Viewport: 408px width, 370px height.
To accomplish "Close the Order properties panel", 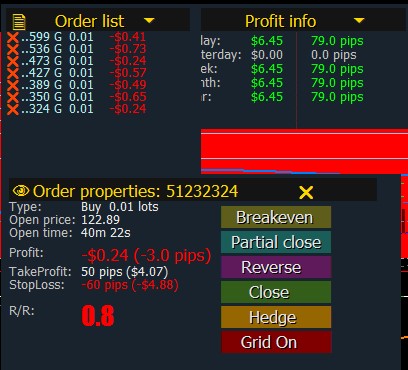I will 306,192.
